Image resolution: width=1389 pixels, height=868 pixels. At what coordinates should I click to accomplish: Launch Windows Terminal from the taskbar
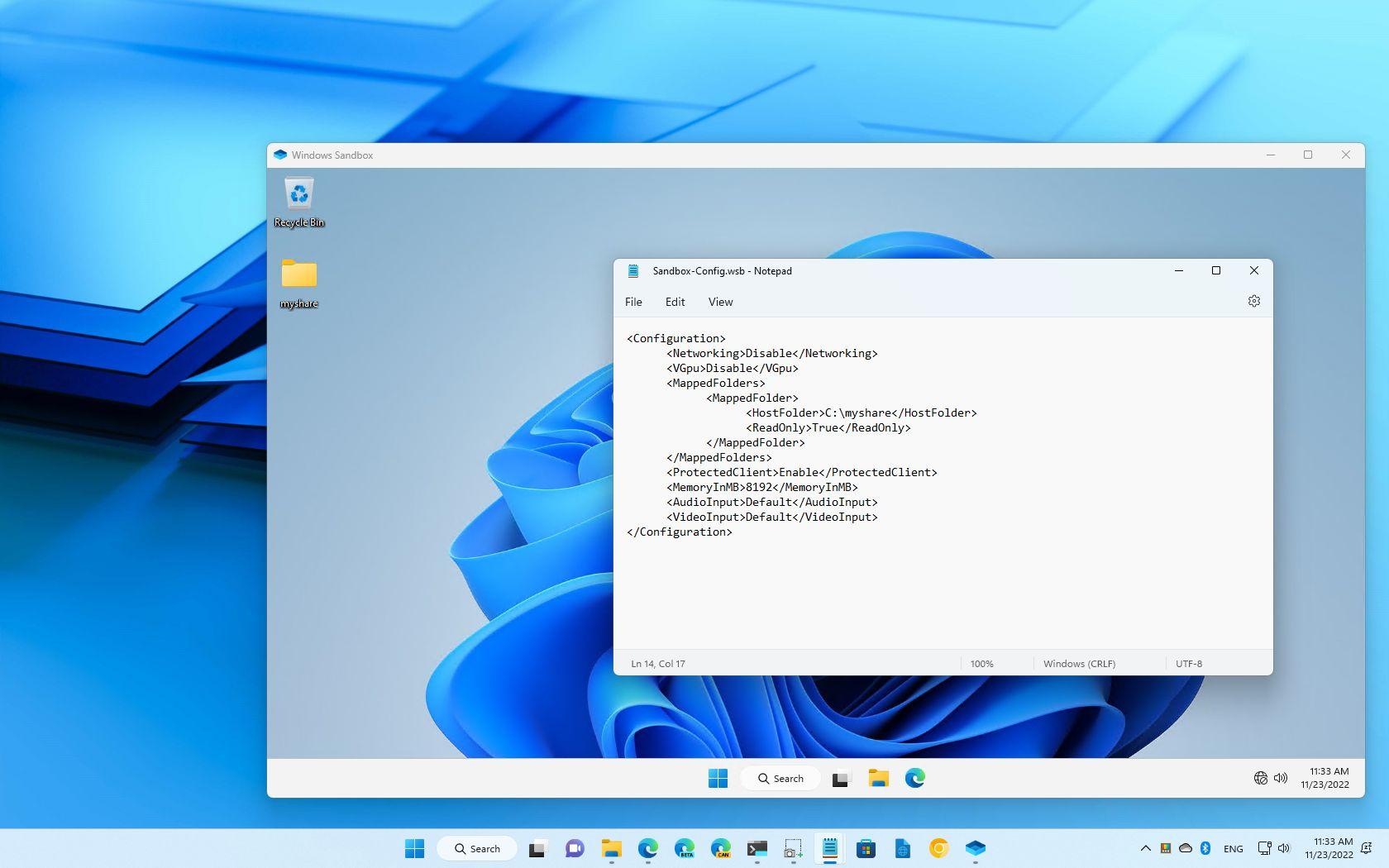tap(757, 848)
